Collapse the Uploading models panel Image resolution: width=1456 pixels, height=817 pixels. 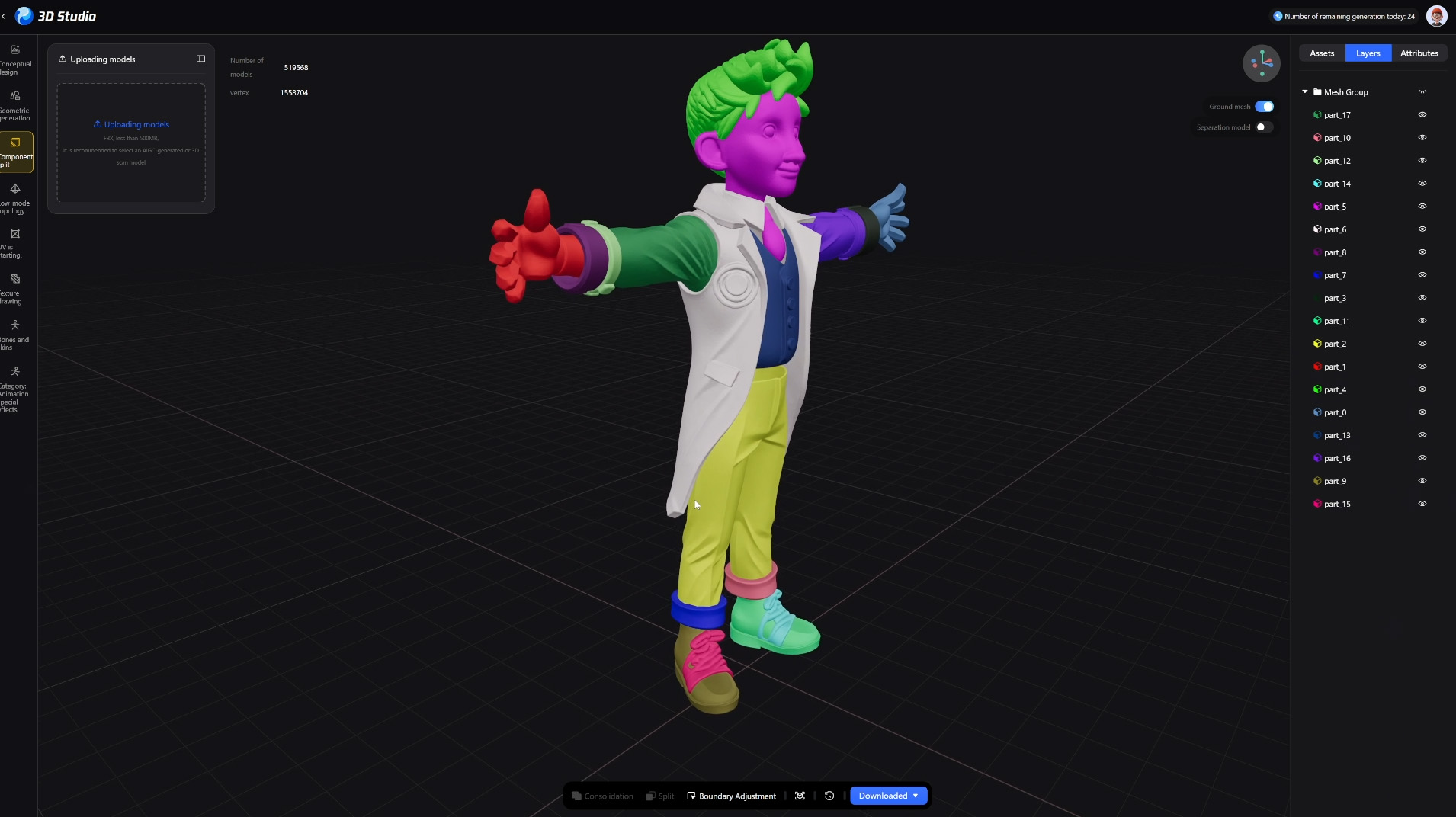point(200,59)
